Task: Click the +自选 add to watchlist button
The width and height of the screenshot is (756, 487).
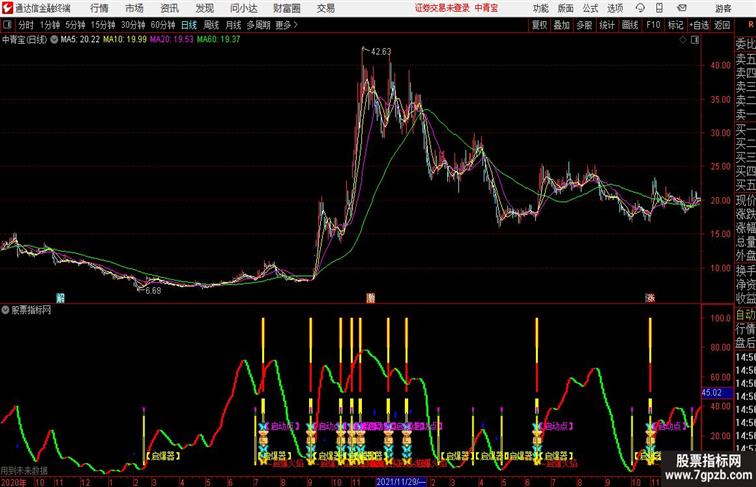Action: click(699, 25)
